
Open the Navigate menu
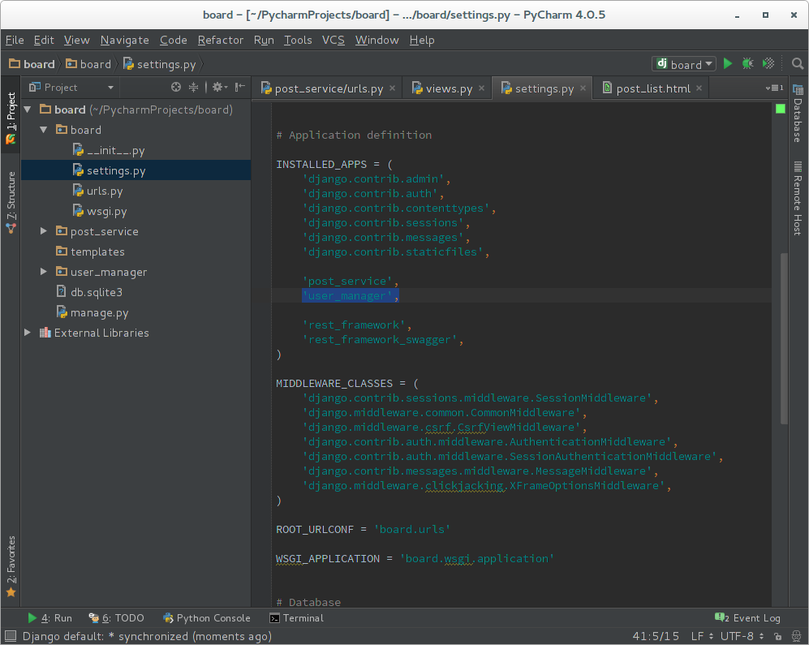coord(124,40)
